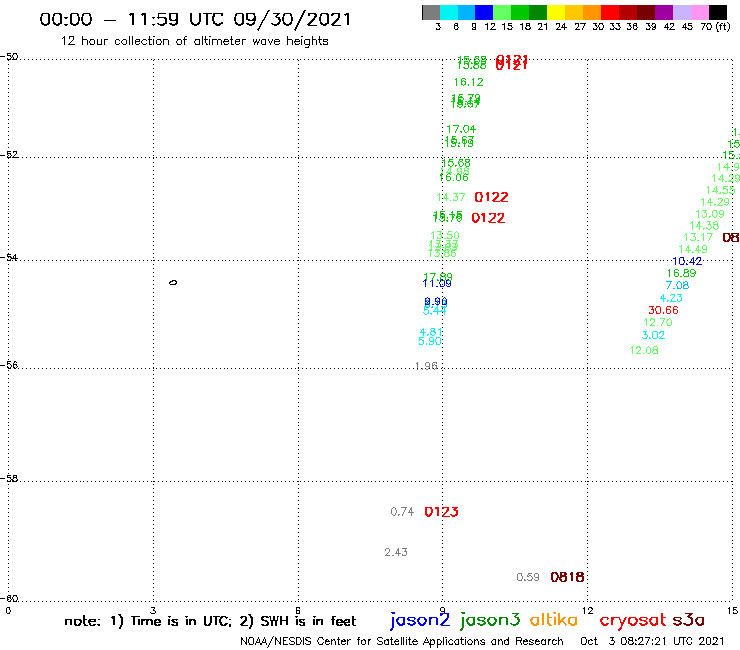Click the 12.70 wave height value
The height and width of the screenshot is (650, 740).
click(x=657, y=322)
